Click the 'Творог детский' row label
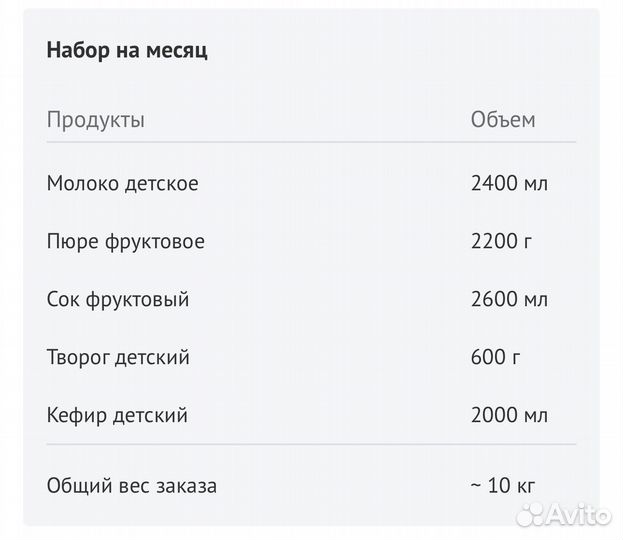 tap(118, 357)
